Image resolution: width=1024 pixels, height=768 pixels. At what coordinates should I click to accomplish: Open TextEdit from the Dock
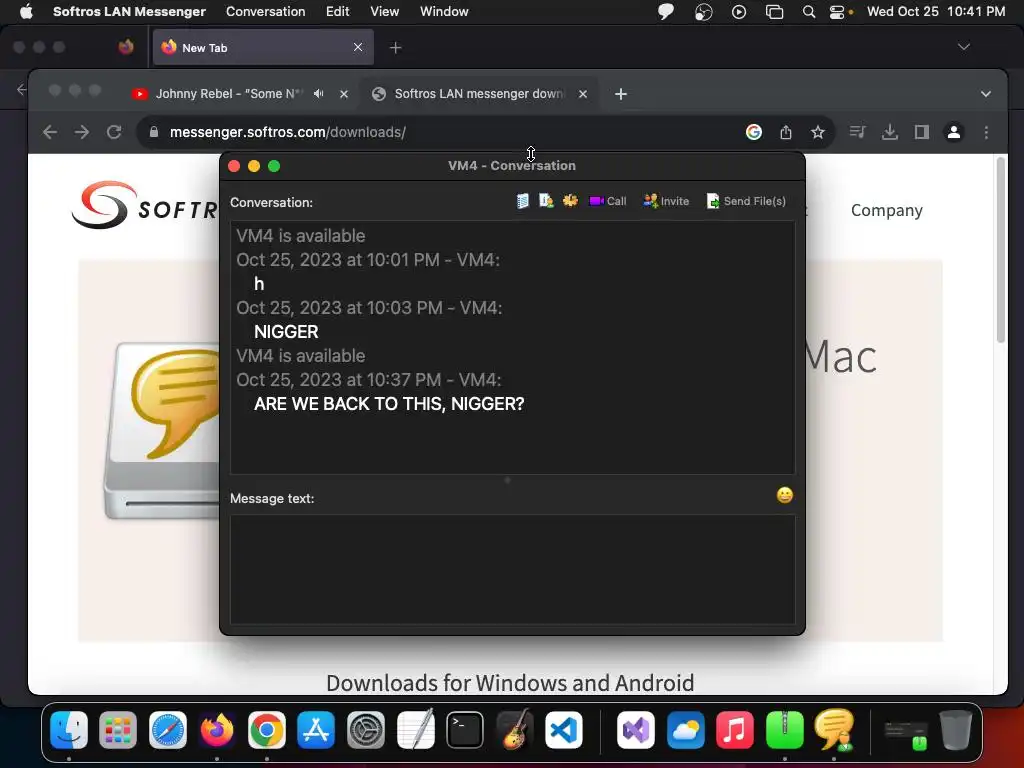(415, 729)
